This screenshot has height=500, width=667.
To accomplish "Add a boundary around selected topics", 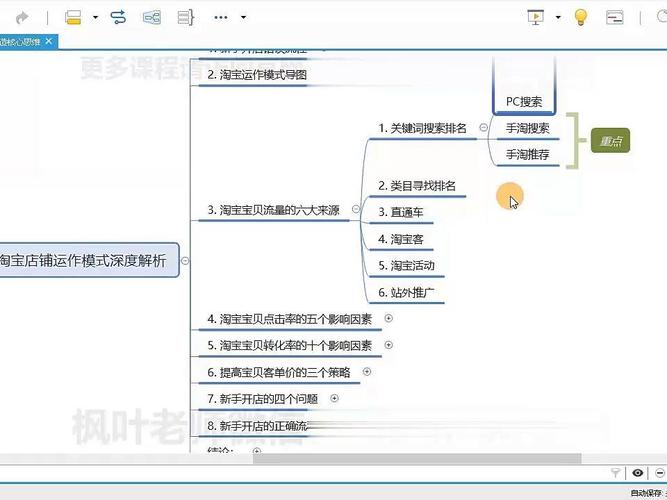I will [x=152, y=17].
